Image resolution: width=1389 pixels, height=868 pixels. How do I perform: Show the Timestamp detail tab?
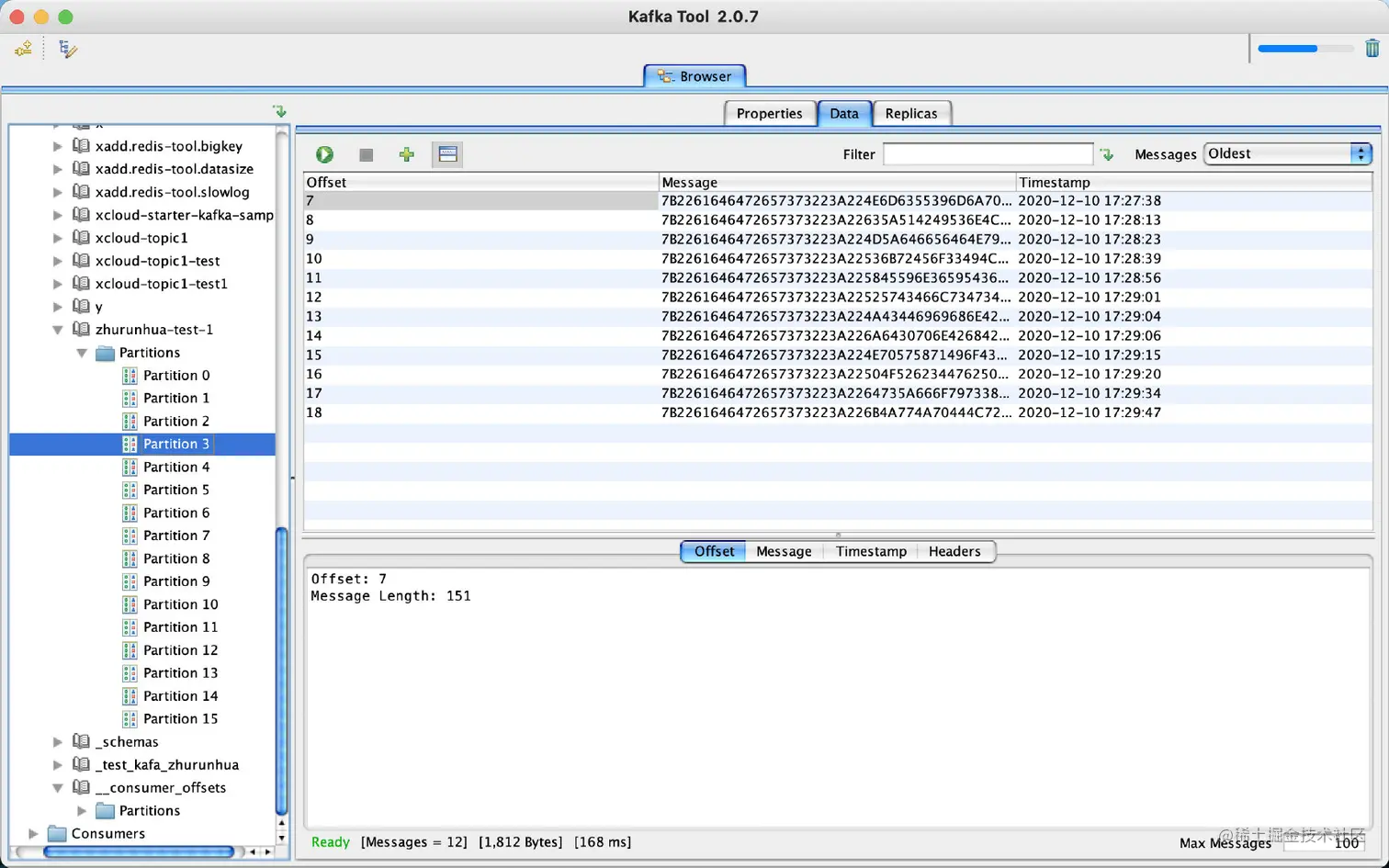click(x=871, y=551)
